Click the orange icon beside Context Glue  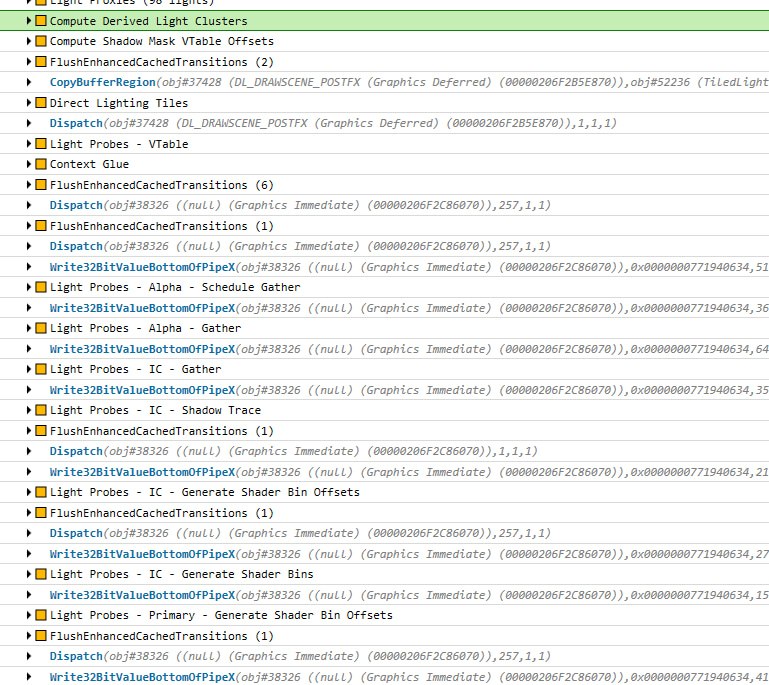pyautogui.click(x=41, y=164)
